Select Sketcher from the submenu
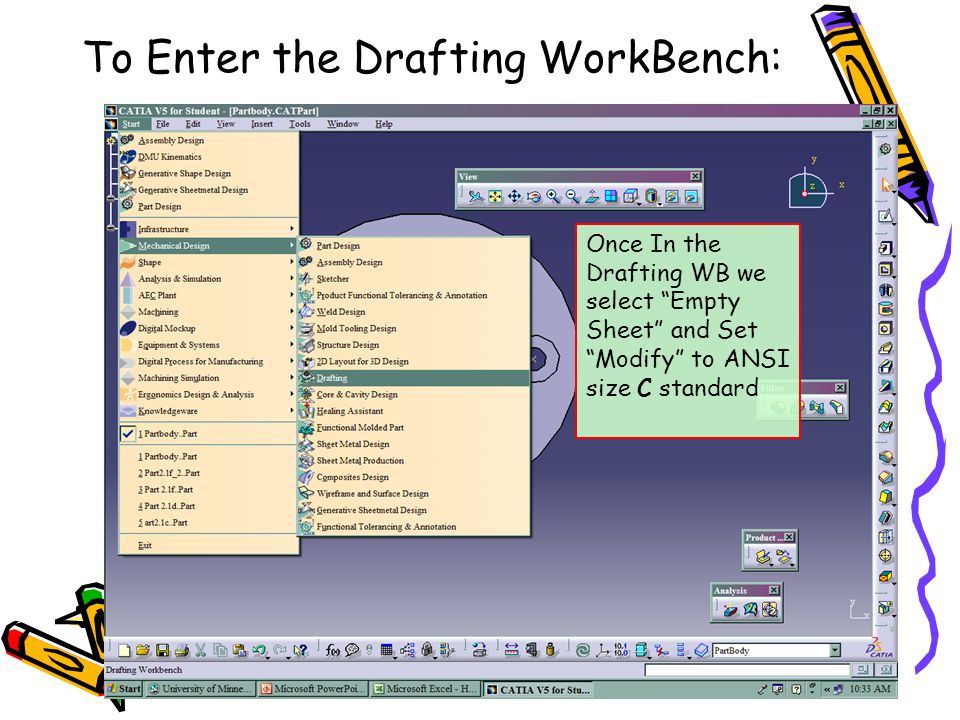 414,279
